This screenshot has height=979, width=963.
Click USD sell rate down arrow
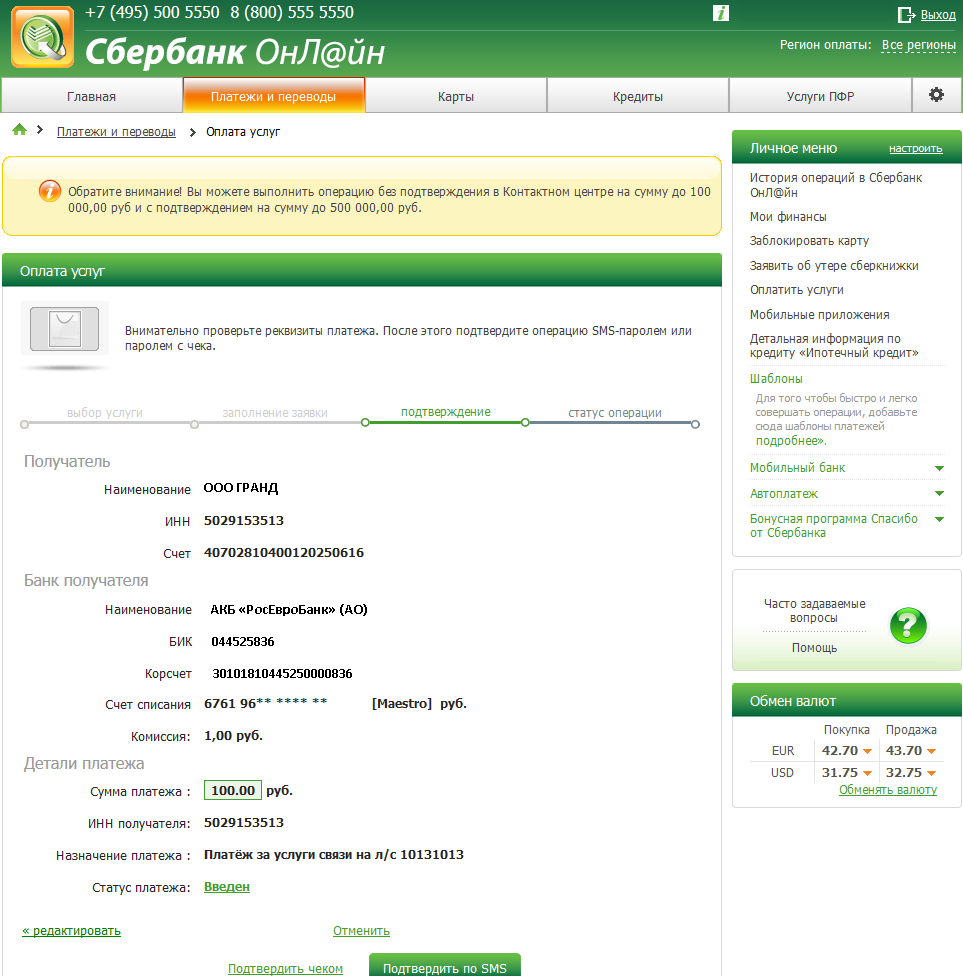click(931, 773)
